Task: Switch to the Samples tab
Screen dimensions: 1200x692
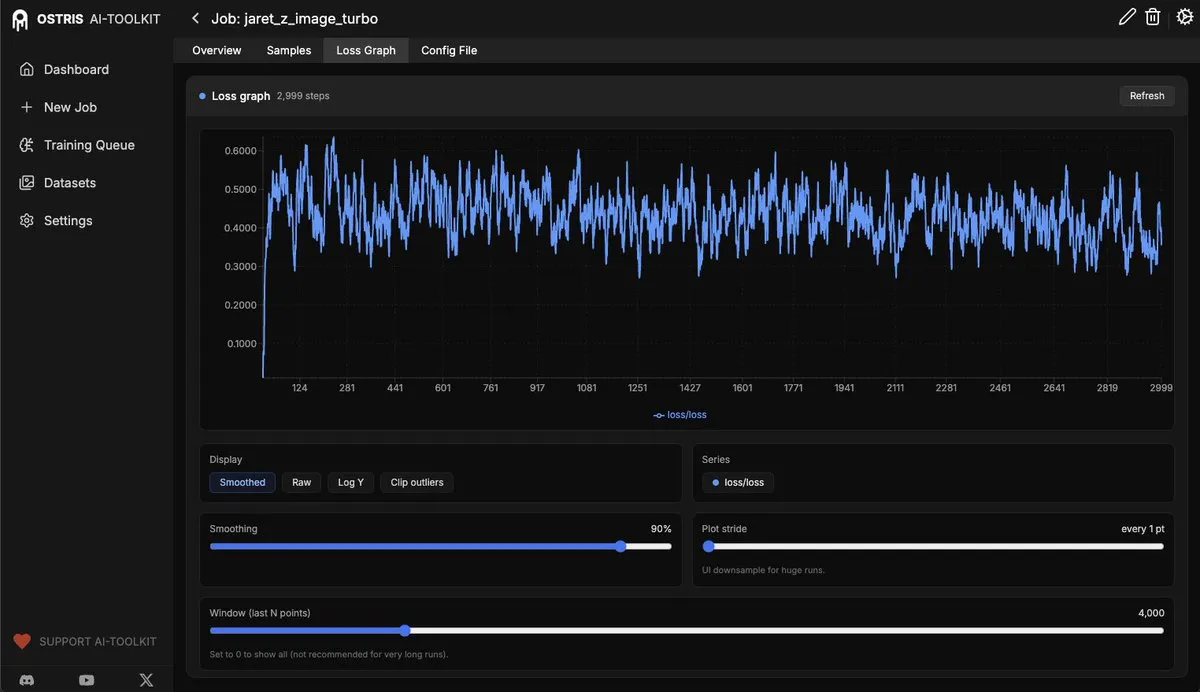Action: [x=289, y=50]
